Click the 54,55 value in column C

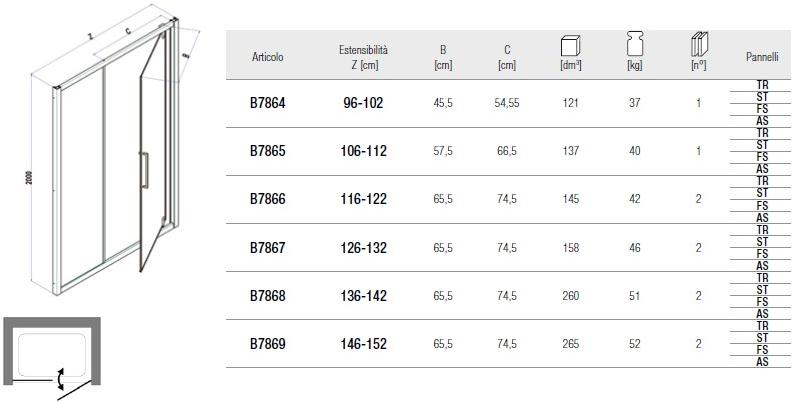pos(507,103)
